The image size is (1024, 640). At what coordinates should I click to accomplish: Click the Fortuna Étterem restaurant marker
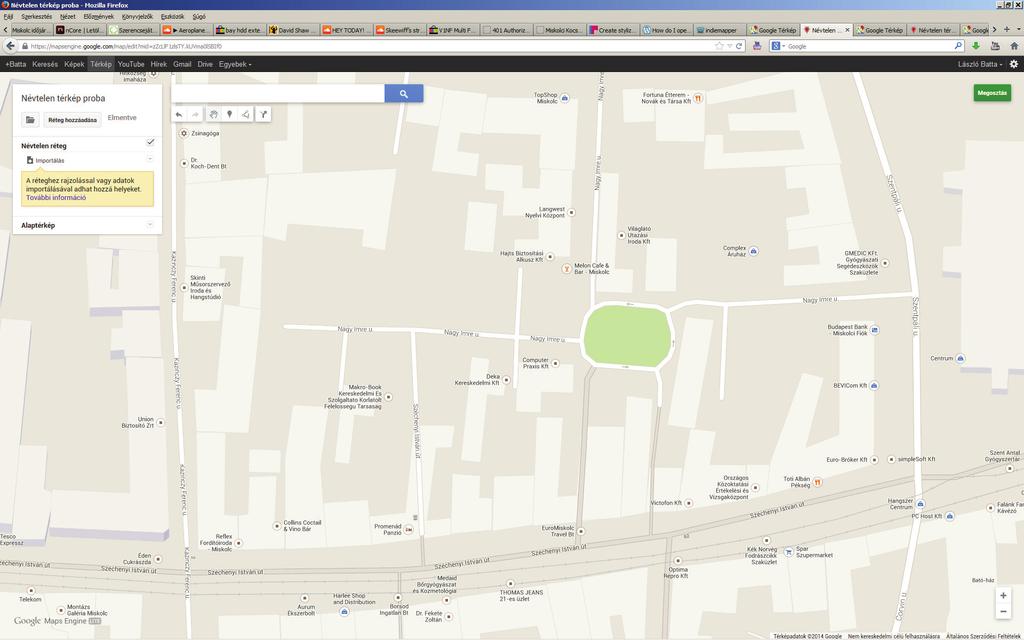point(698,98)
